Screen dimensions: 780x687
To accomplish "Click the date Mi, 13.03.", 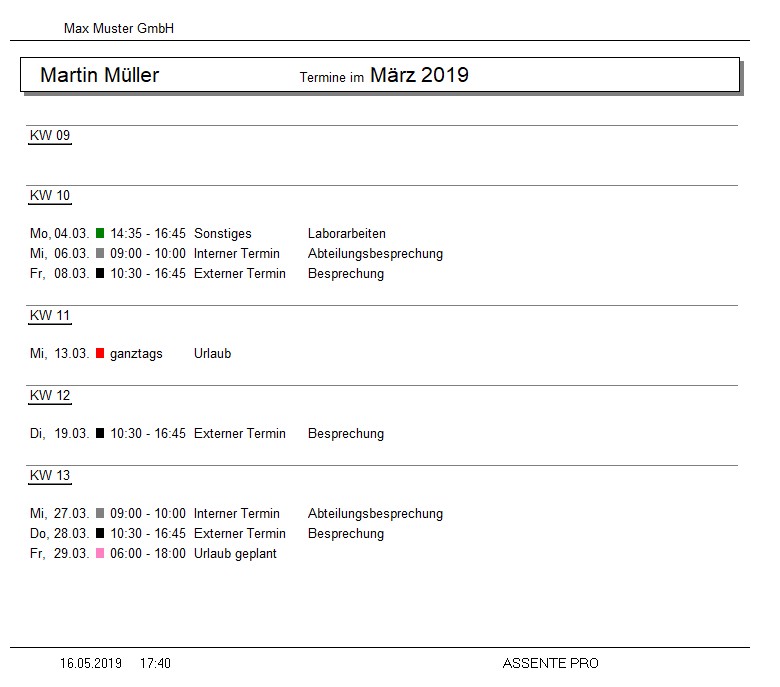I will (x=59, y=354).
